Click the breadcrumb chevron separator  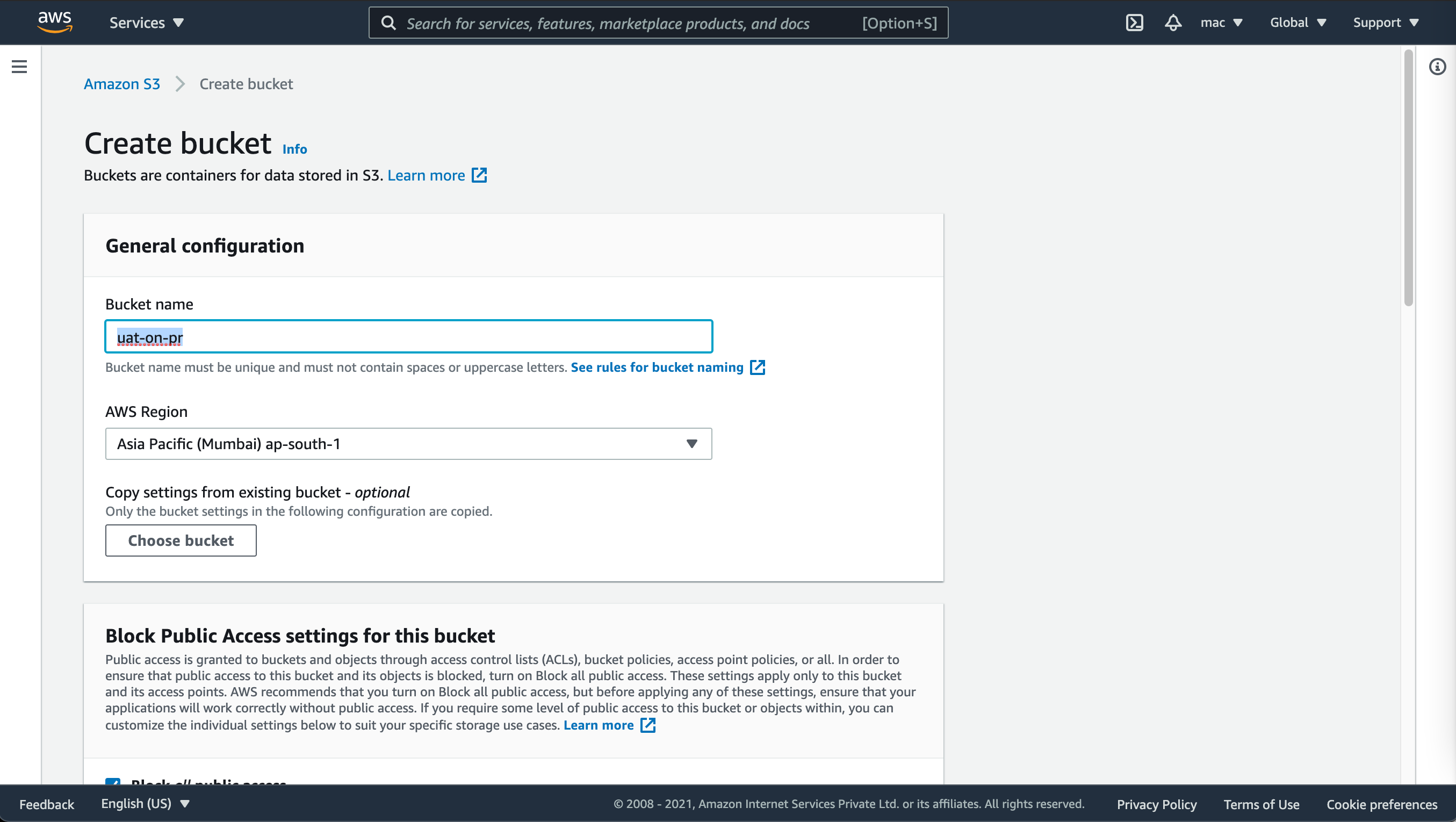click(x=180, y=84)
